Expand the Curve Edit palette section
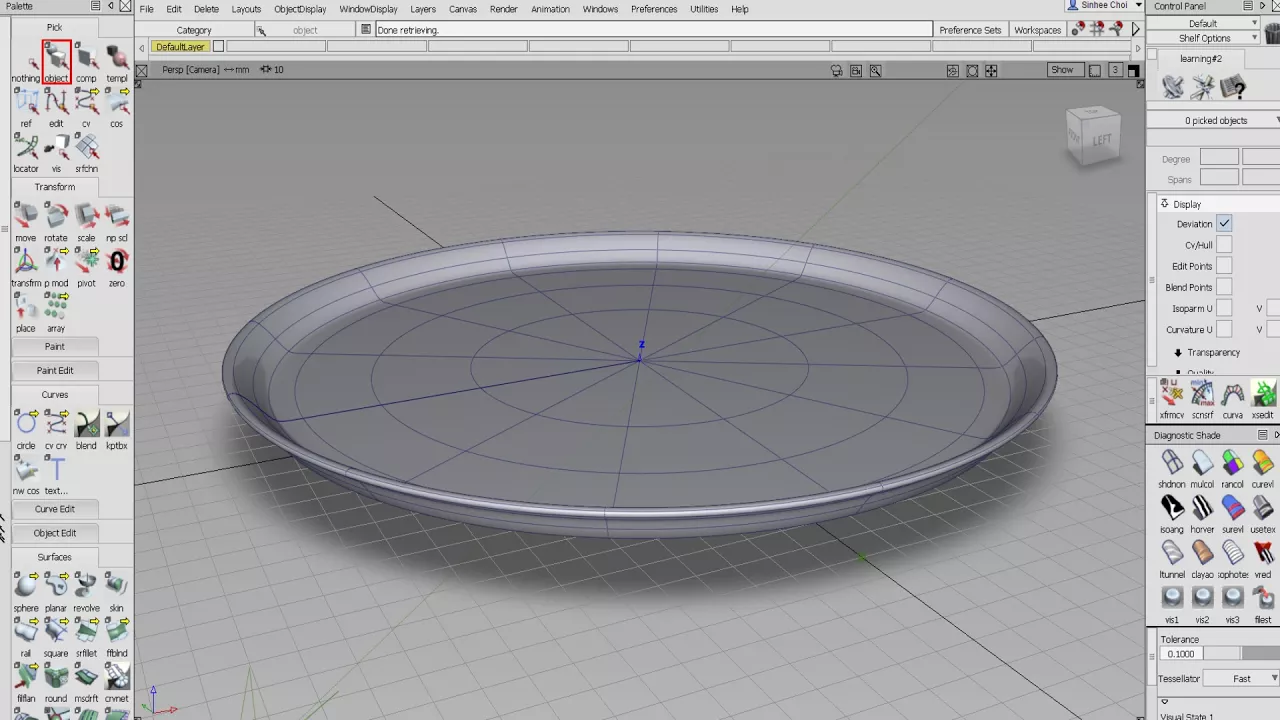This screenshot has width=1280, height=720. [x=55, y=509]
